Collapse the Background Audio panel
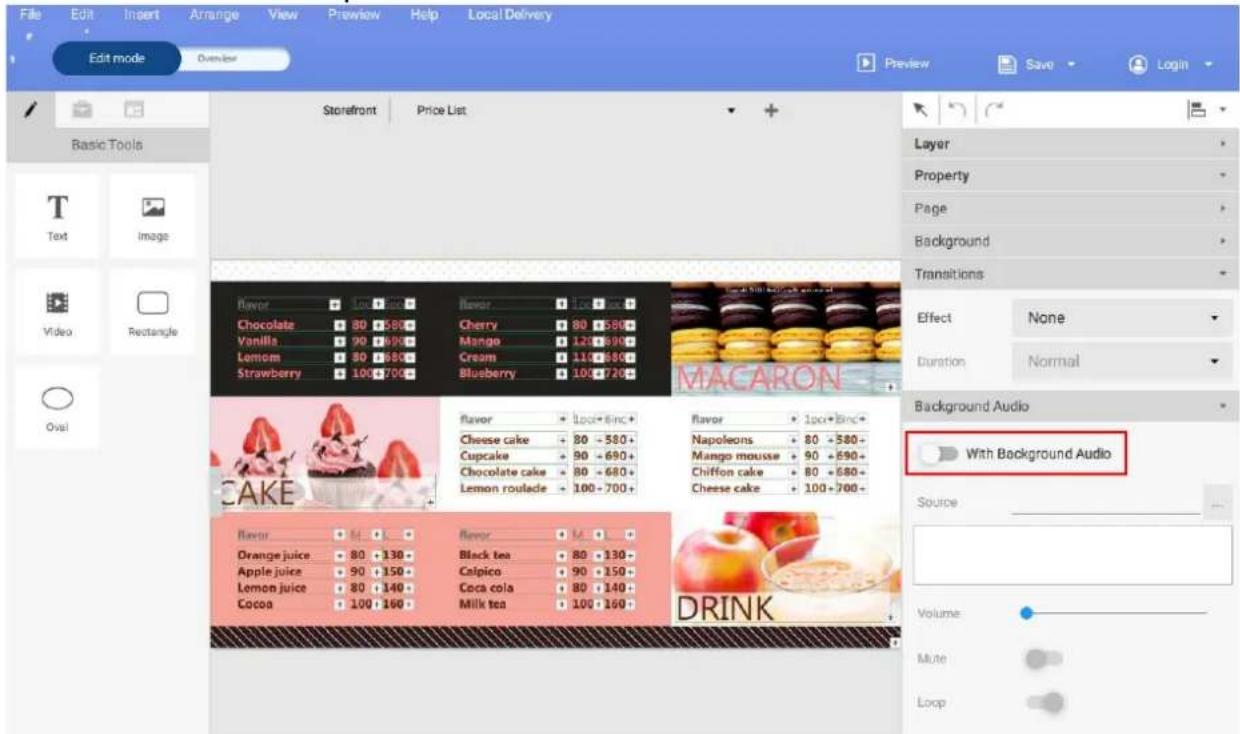Screen dimensions: 1240x734 [1070, 407]
